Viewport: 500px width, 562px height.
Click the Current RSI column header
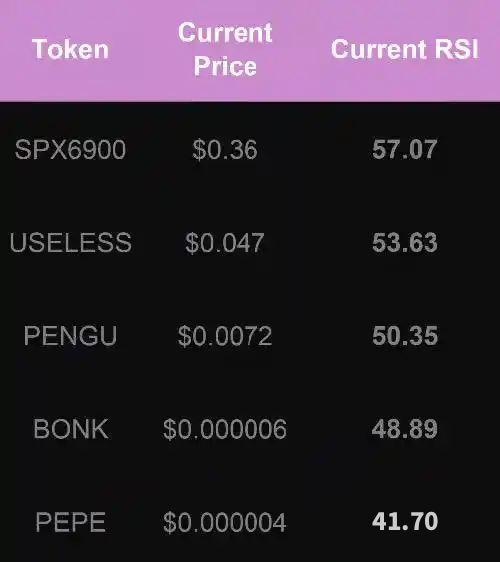click(405, 49)
